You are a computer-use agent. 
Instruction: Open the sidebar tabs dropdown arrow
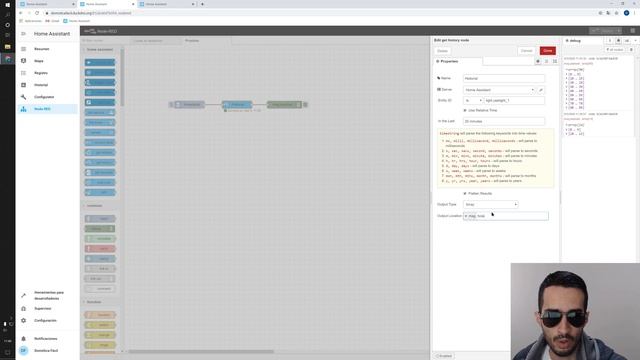click(x=635, y=41)
